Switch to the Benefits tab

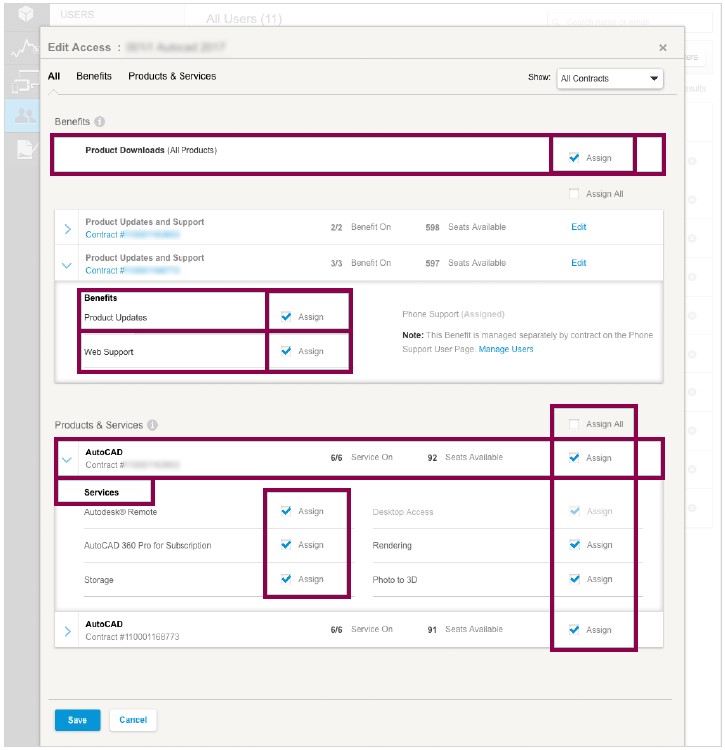point(94,76)
